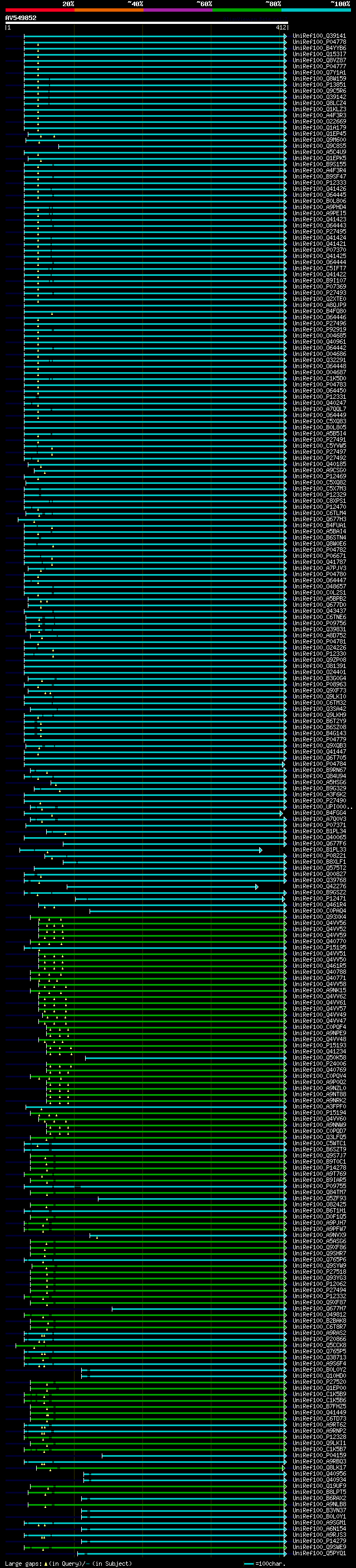The image size is (356, 1568).
Task: Select the UniRef100_P92919 label
Action: pyautogui.click(x=319, y=330)
